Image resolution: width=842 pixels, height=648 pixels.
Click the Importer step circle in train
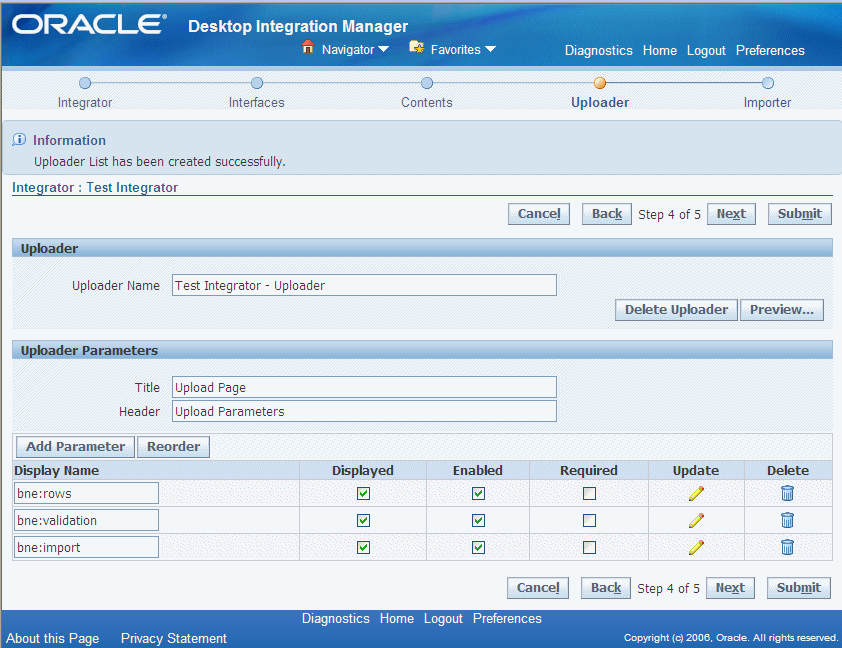tap(768, 83)
